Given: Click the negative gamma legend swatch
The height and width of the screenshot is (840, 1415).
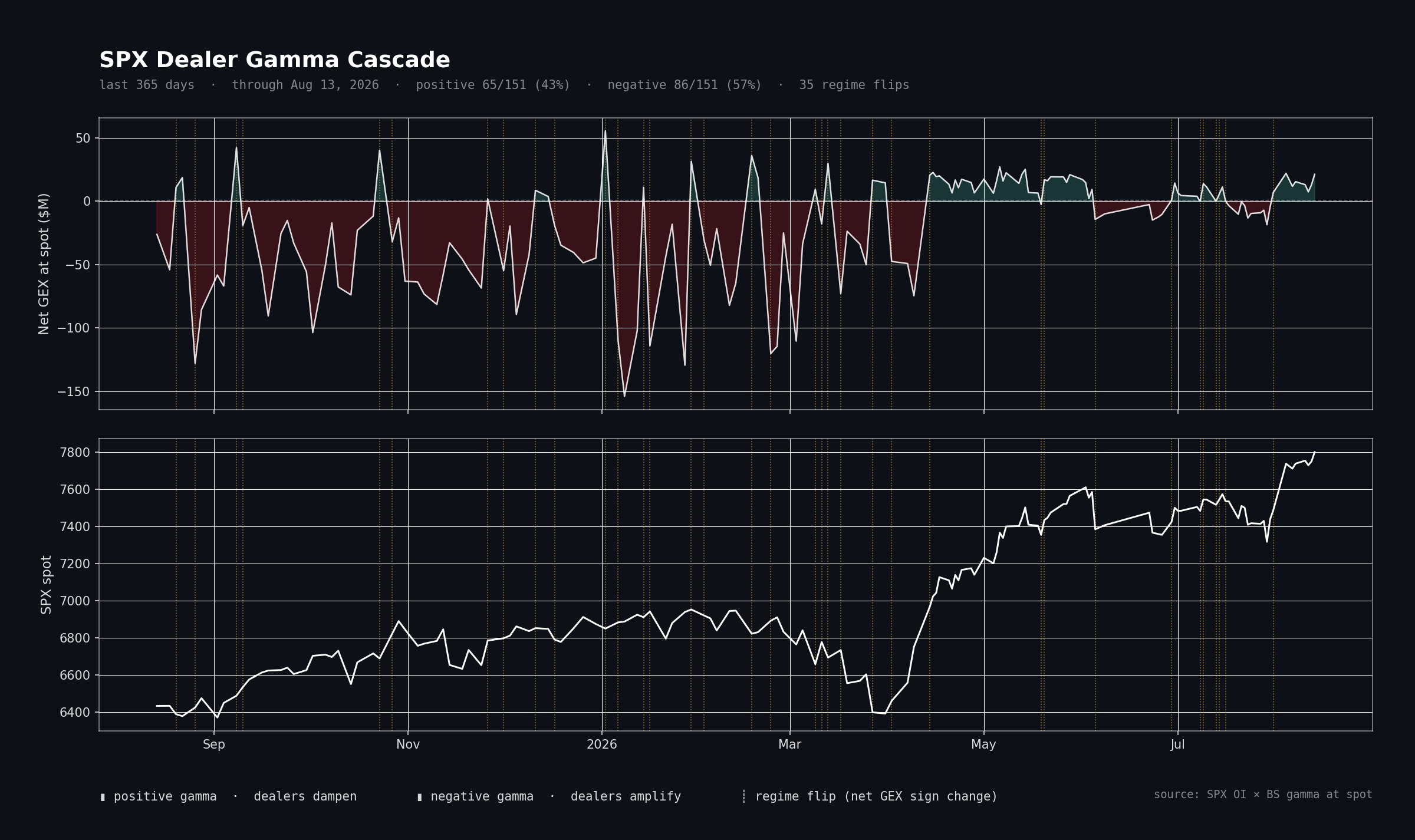Looking at the screenshot, I should [x=420, y=798].
